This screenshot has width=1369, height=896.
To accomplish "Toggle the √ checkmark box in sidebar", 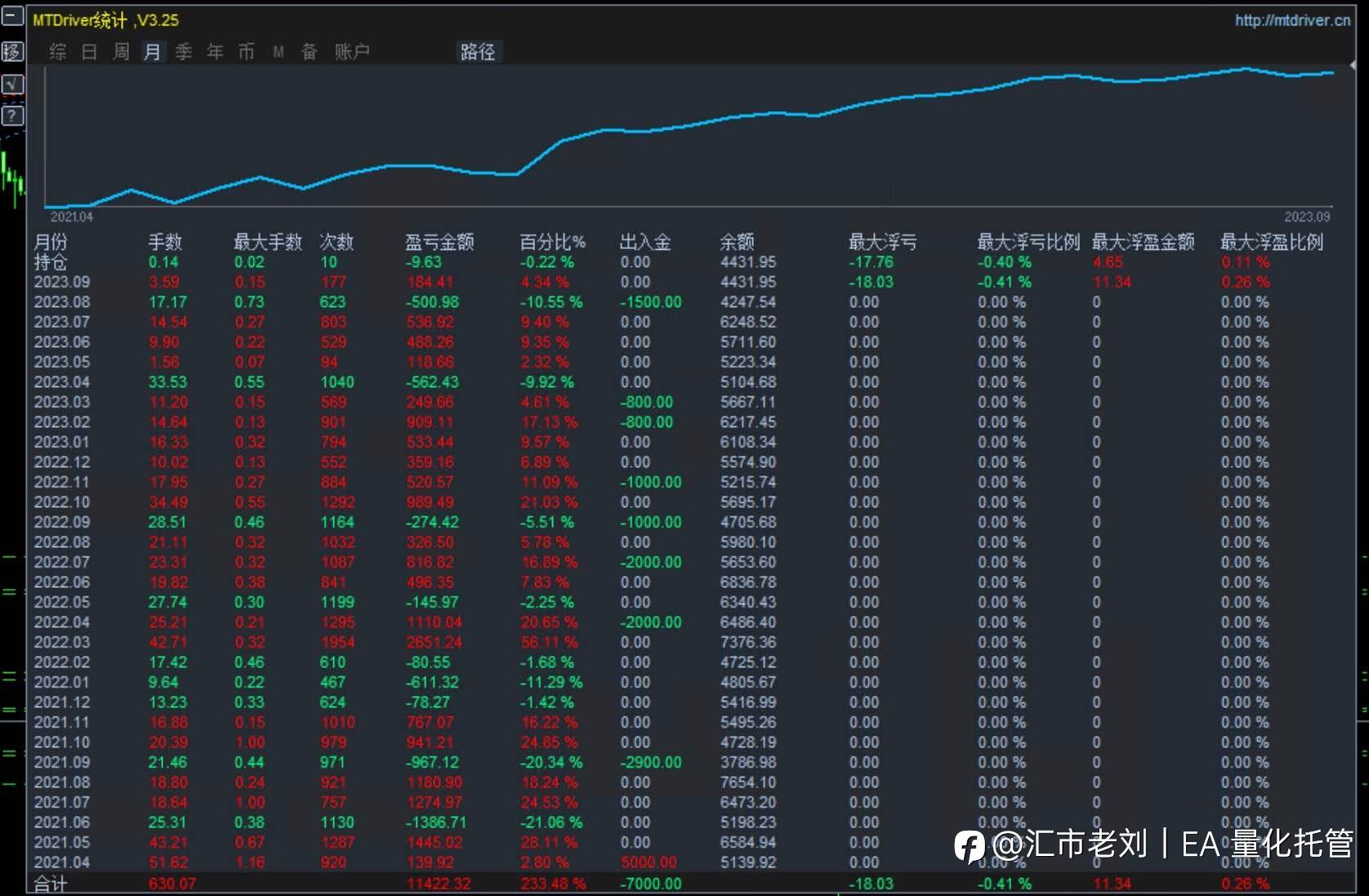I will point(12,84).
